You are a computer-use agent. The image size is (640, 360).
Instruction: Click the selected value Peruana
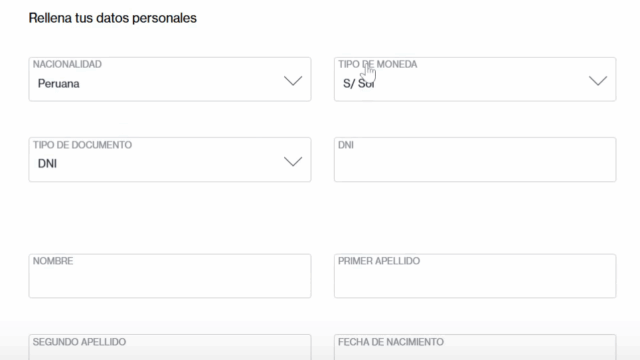coord(58,84)
